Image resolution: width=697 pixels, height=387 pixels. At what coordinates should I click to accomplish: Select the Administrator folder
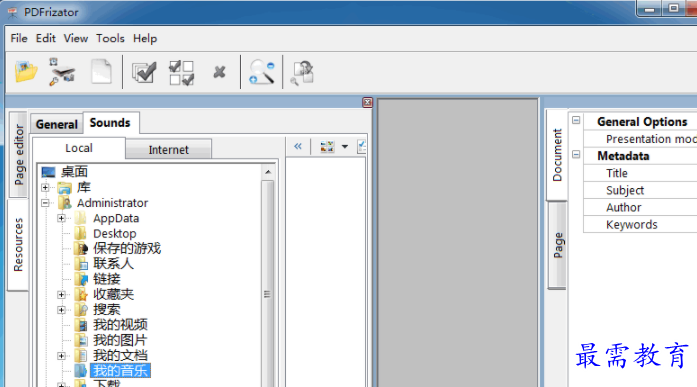click(112, 203)
